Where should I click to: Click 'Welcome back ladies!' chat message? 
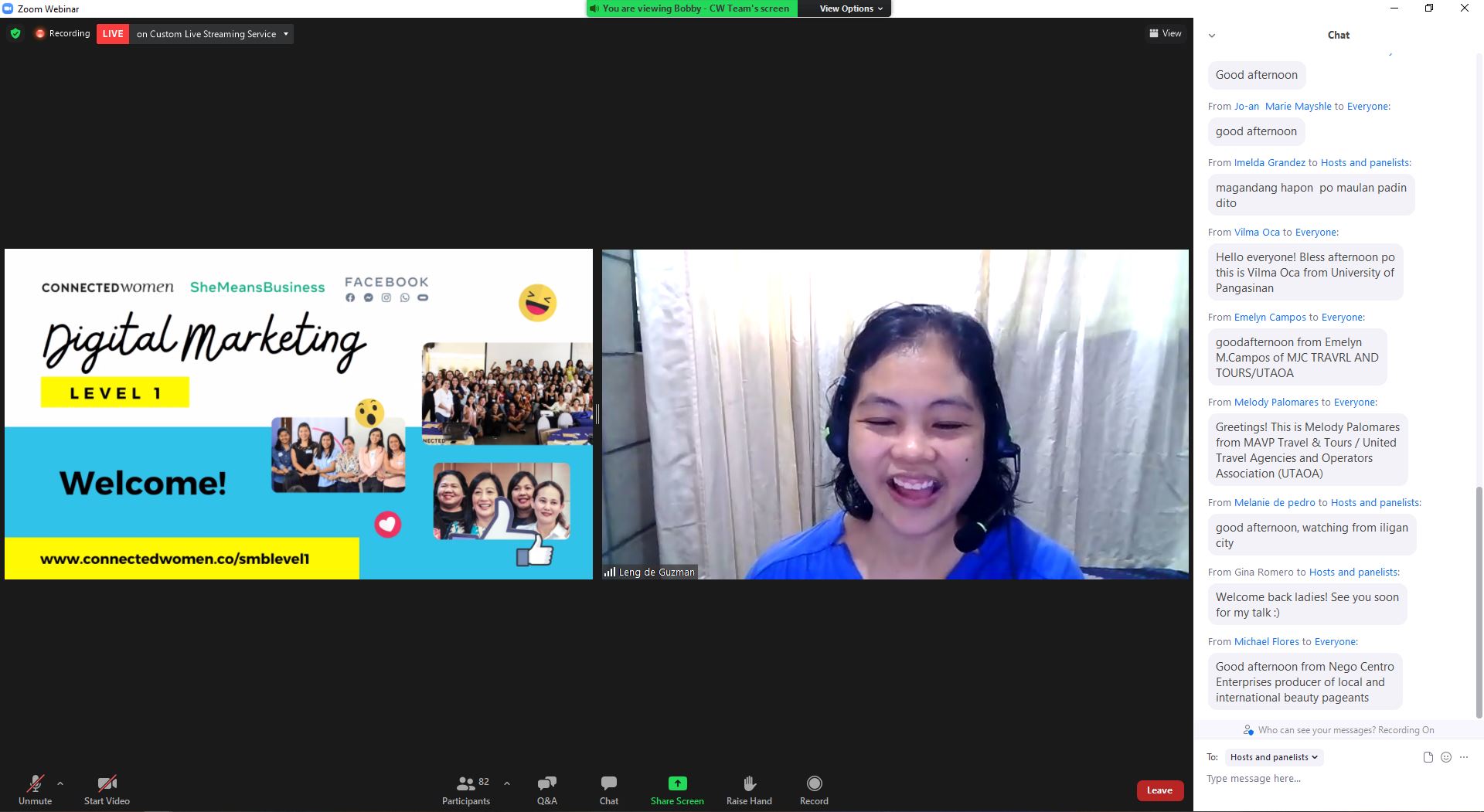(1307, 605)
